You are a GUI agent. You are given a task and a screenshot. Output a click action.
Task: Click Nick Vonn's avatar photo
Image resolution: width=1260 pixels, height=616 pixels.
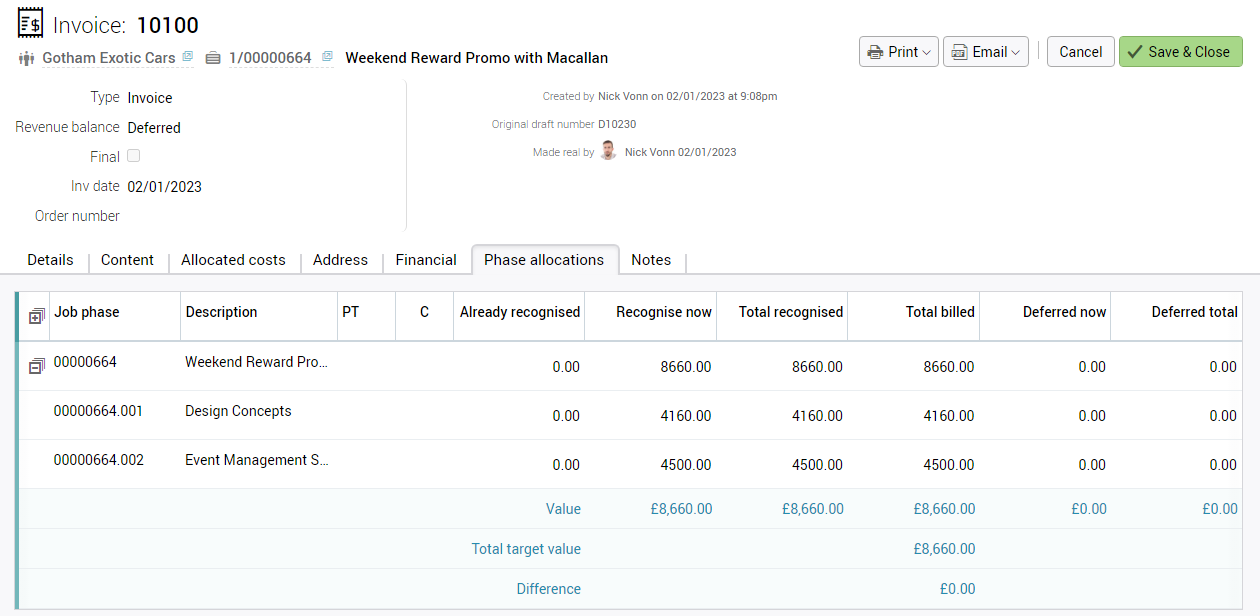coord(608,152)
